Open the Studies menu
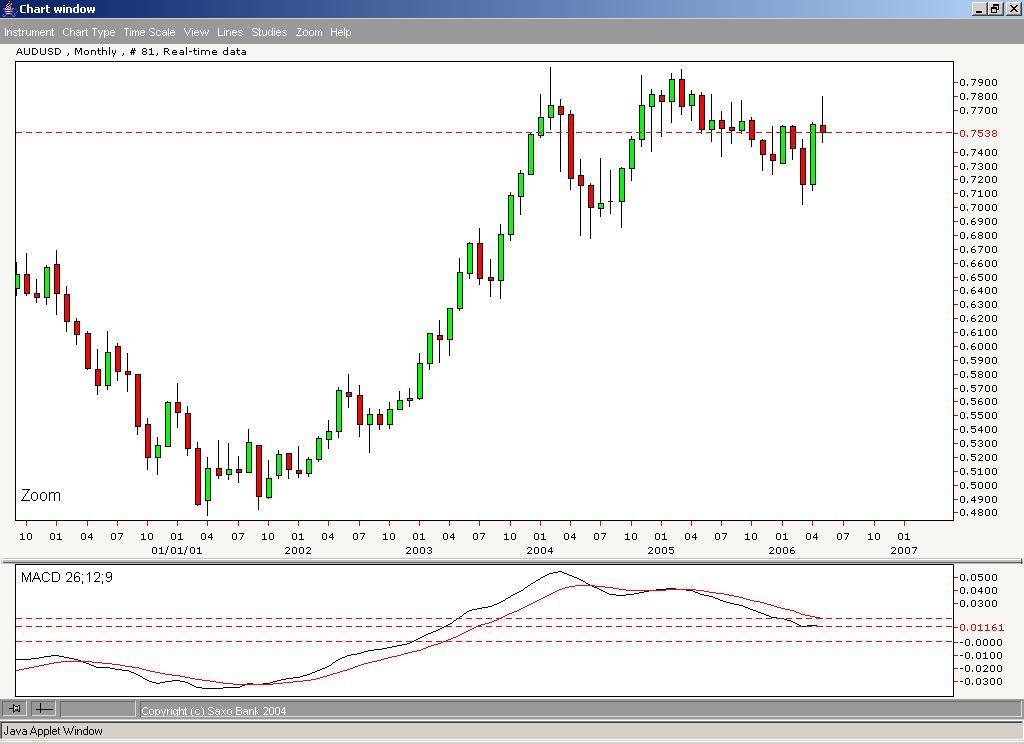 tap(268, 31)
